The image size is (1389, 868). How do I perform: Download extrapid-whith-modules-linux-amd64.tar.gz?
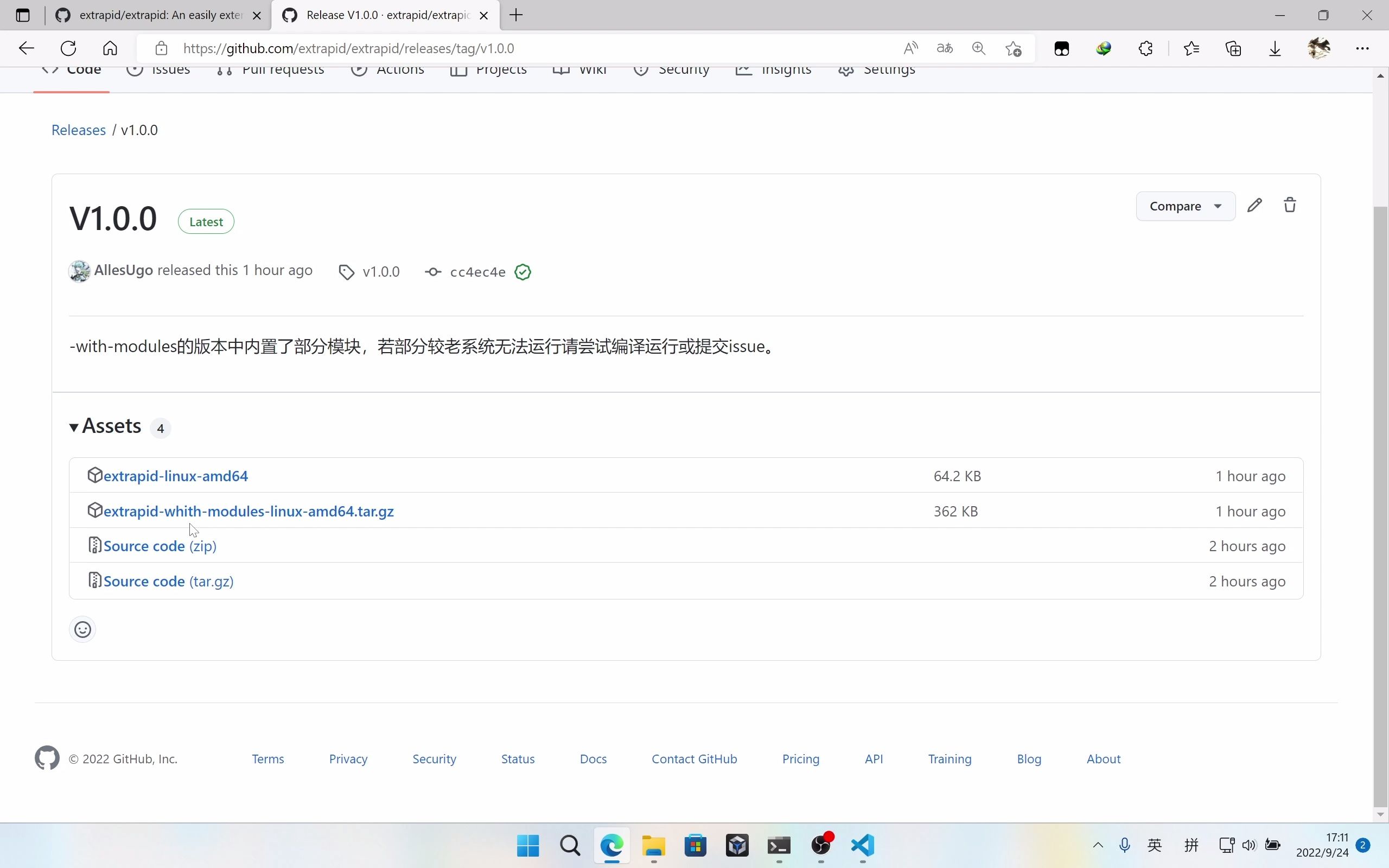coord(249,511)
